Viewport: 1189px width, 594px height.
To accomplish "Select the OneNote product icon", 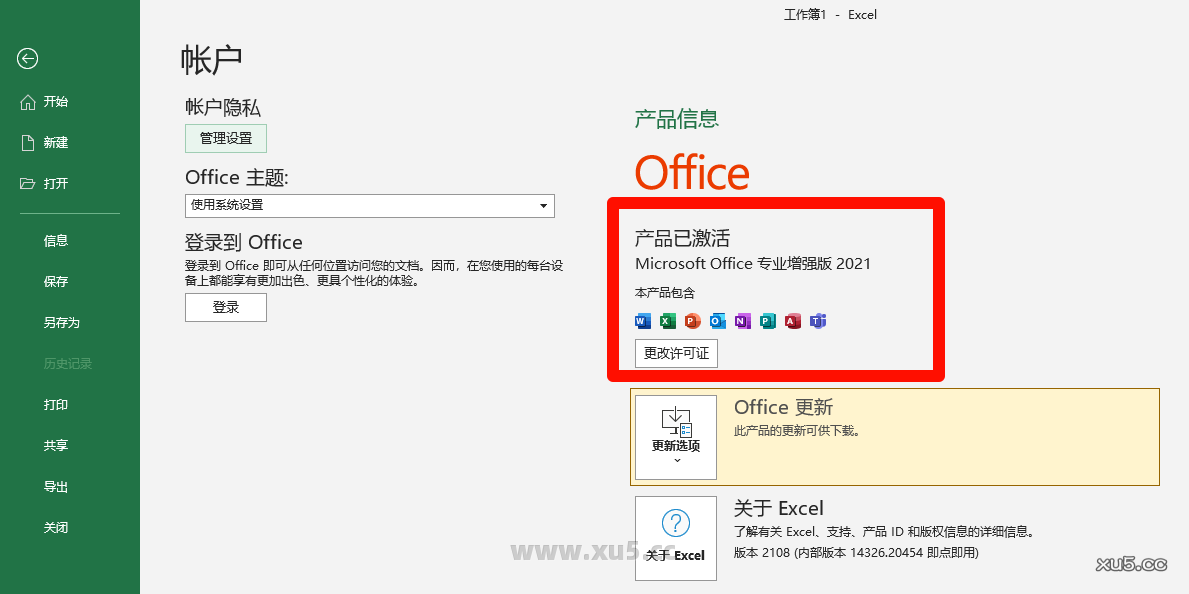I will pos(742,321).
